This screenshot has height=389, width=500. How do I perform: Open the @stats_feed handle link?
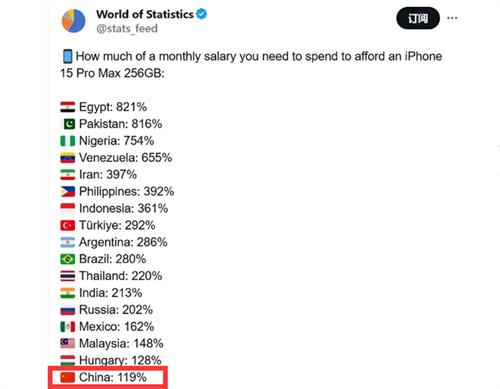pos(127,29)
